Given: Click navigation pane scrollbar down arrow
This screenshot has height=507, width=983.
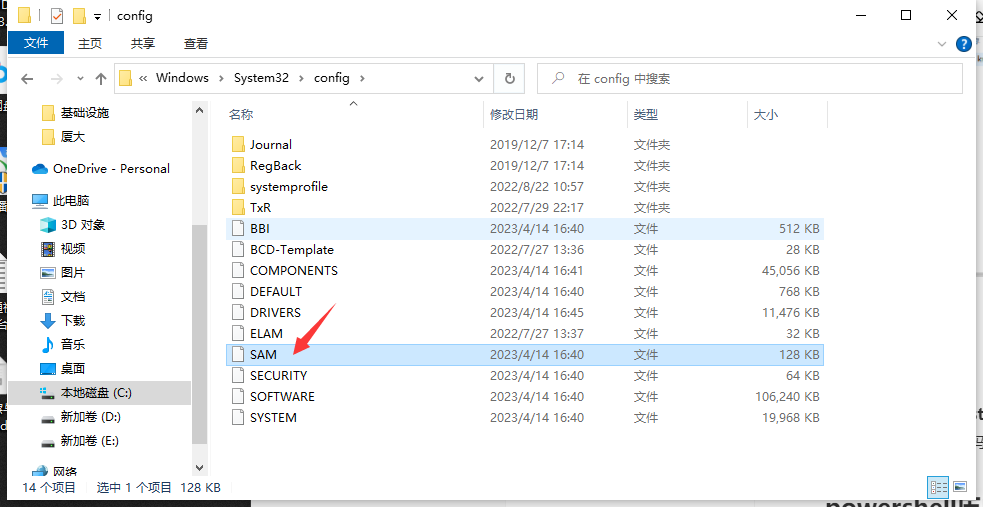Looking at the screenshot, I should pyautogui.click(x=199, y=468).
